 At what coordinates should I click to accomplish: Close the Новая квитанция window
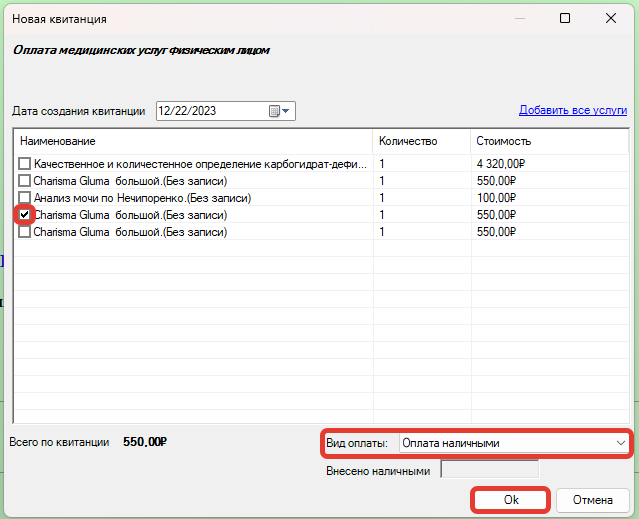click(610, 18)
